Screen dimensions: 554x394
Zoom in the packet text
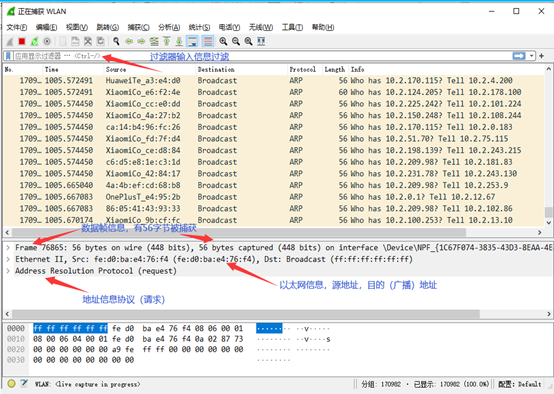(x=223, y=42)
